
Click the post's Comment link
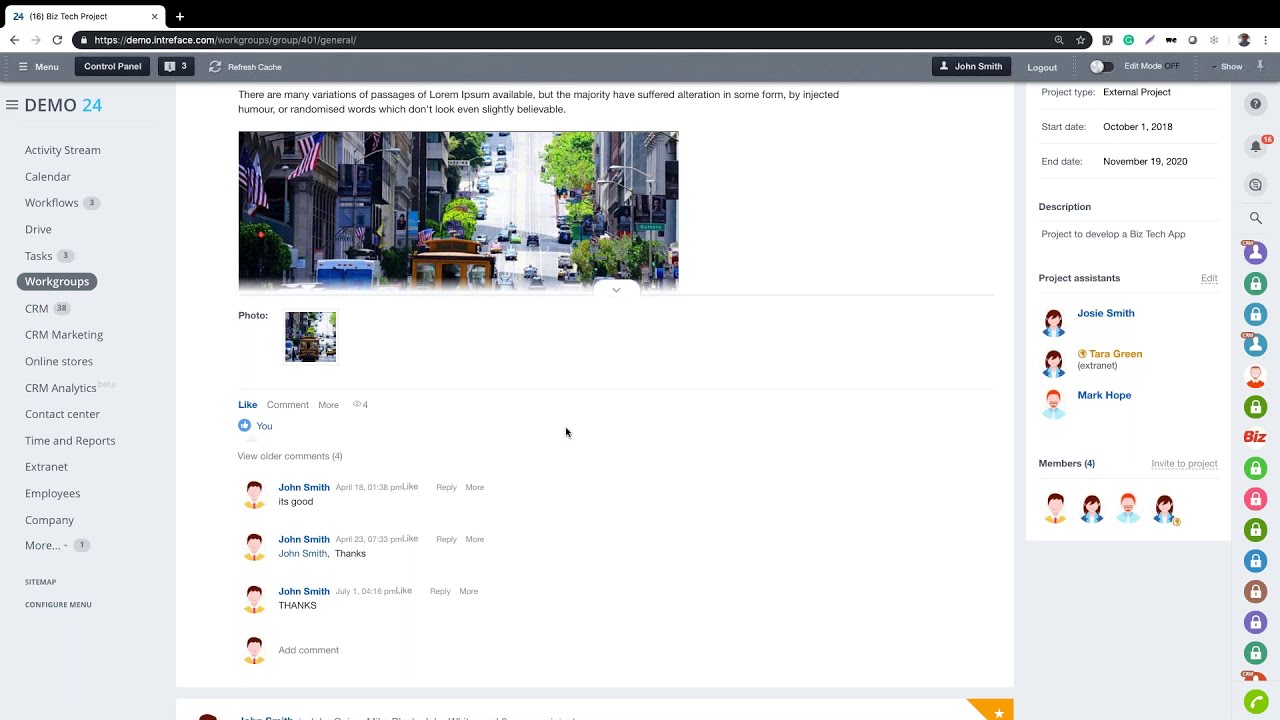coord(287,405)
